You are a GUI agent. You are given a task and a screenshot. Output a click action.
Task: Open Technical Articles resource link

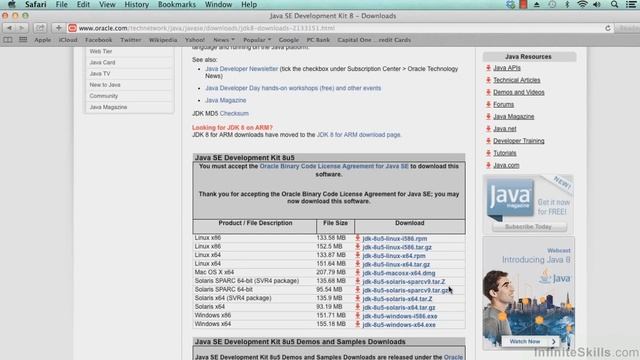516,80
